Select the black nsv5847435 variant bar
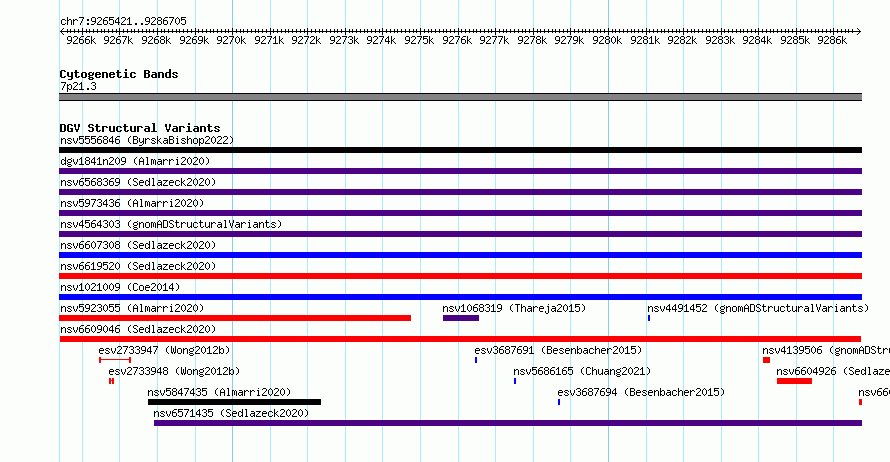The width and height of the screenshot is (890, 462). pyautogui.click(x=234, y=402)
